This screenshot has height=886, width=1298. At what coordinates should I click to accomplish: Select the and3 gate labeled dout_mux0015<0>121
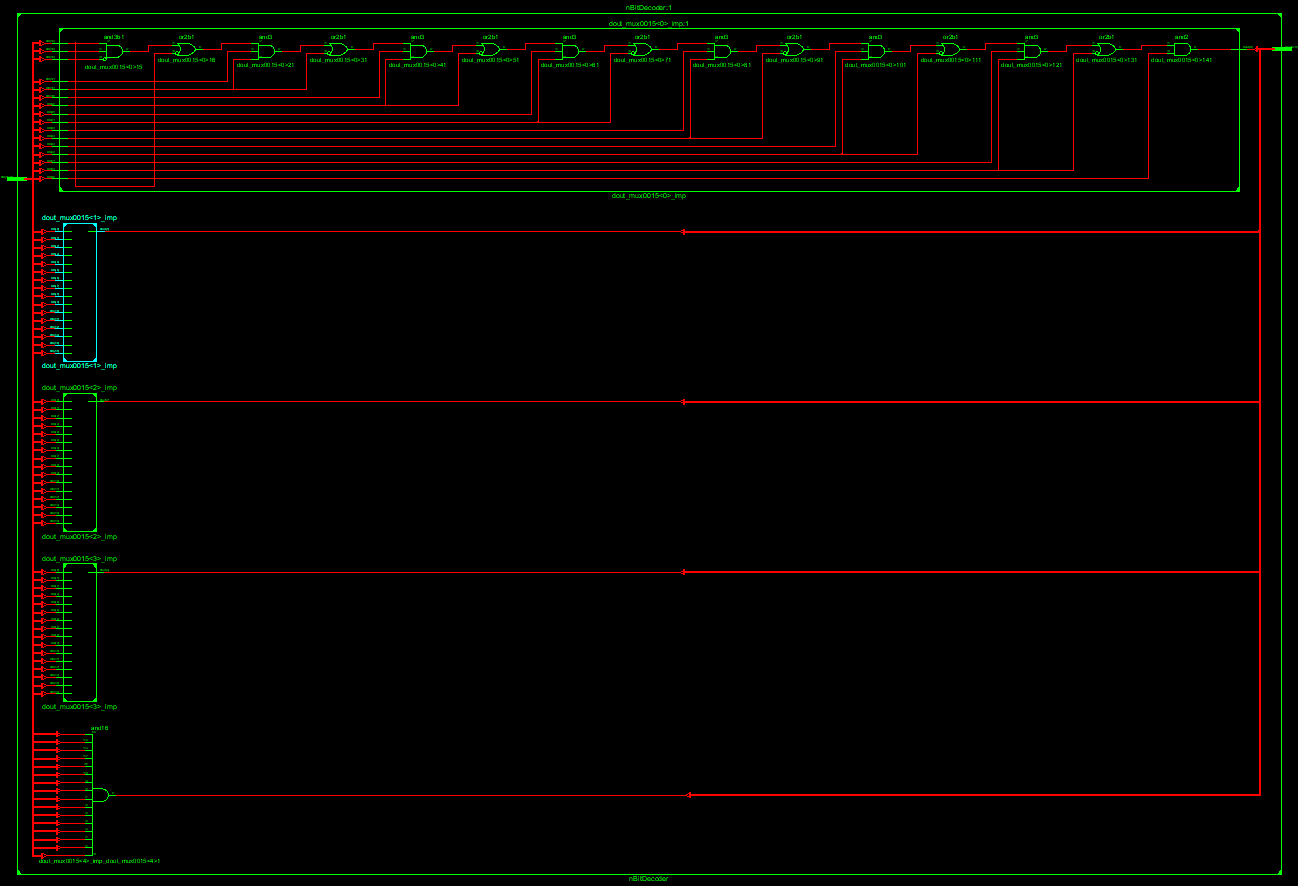coord(1032,50)
